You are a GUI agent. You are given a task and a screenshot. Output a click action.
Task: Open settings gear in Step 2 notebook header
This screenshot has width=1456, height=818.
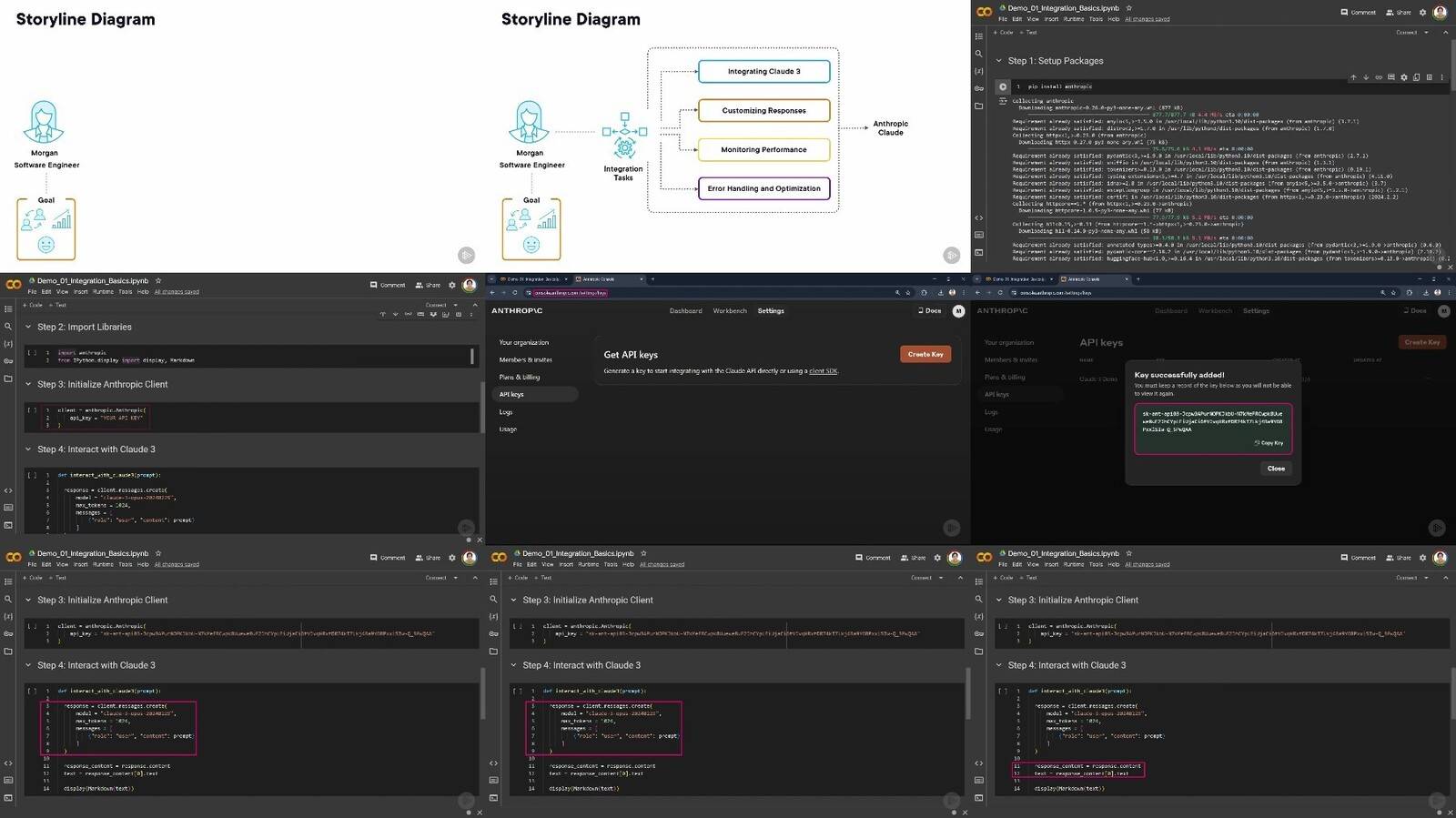(451, 285)
